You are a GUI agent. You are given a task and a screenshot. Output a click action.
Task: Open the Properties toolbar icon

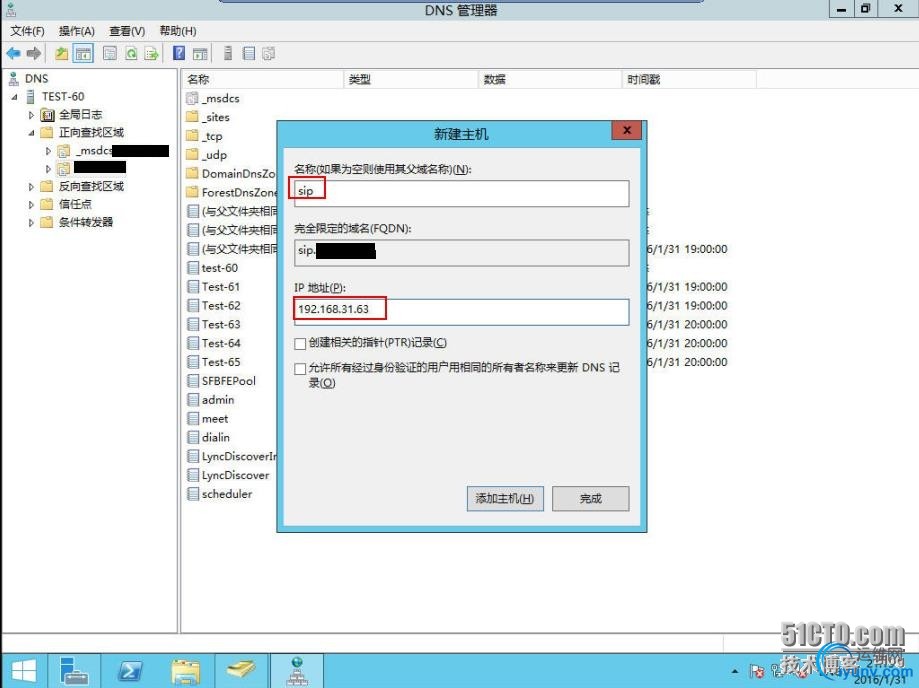[x=110, y=54]
